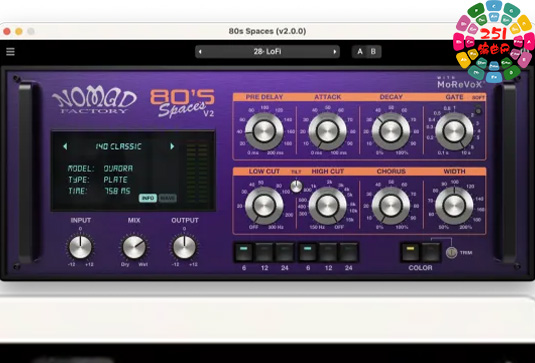Click the TRIM mini knob
Image resolution: width=535 pixels, height=363 pixels.
(451, 252)
